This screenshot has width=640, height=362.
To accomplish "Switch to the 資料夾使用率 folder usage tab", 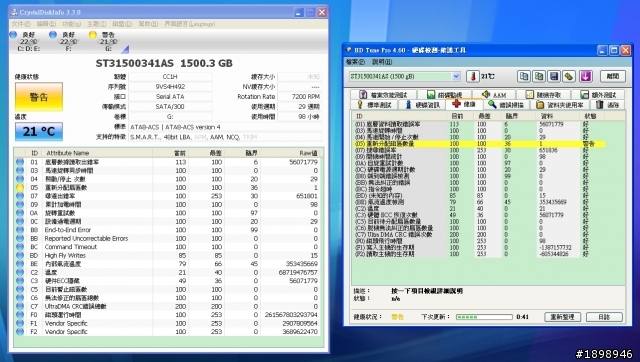I will click(x=560, y=105).
